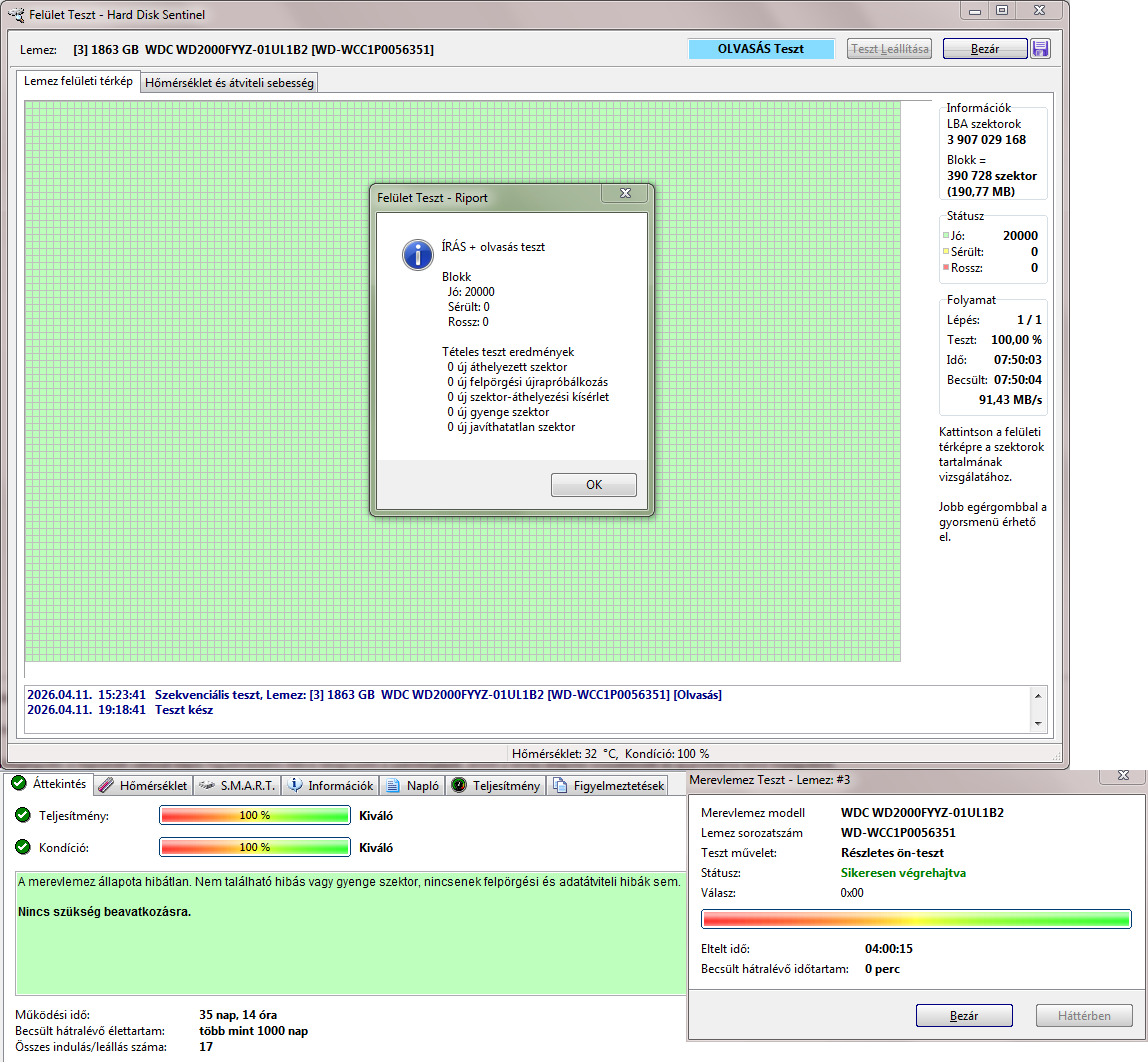Confirm the report with OK button
1148x1063 pixels.
click(594, 485)
